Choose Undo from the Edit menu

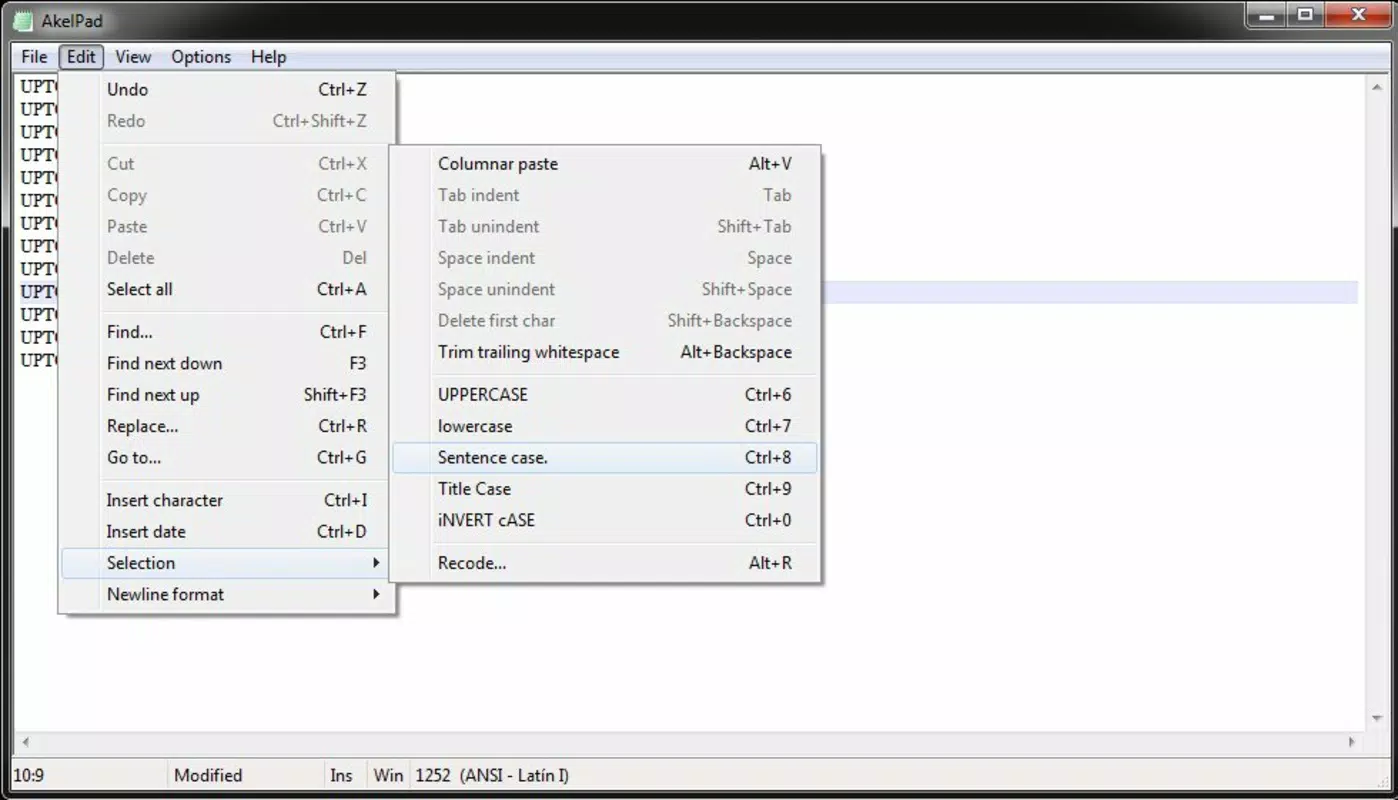(x=229, y=89)
